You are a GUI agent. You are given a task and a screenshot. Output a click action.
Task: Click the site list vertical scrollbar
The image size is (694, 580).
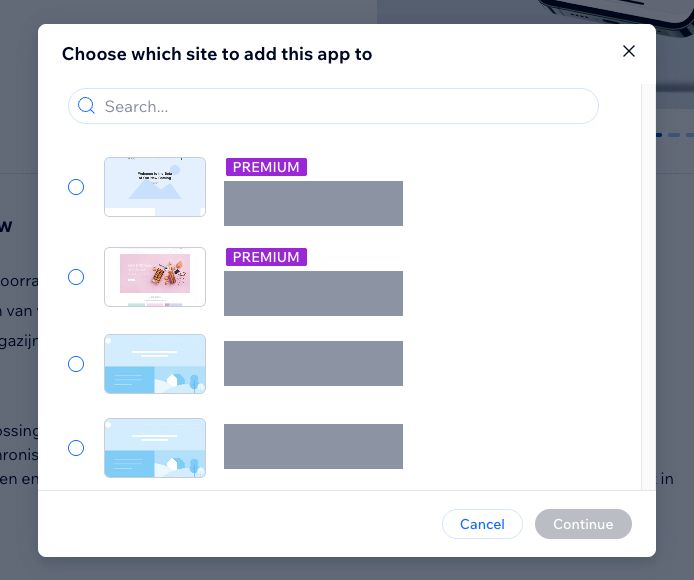coord(641,285)
